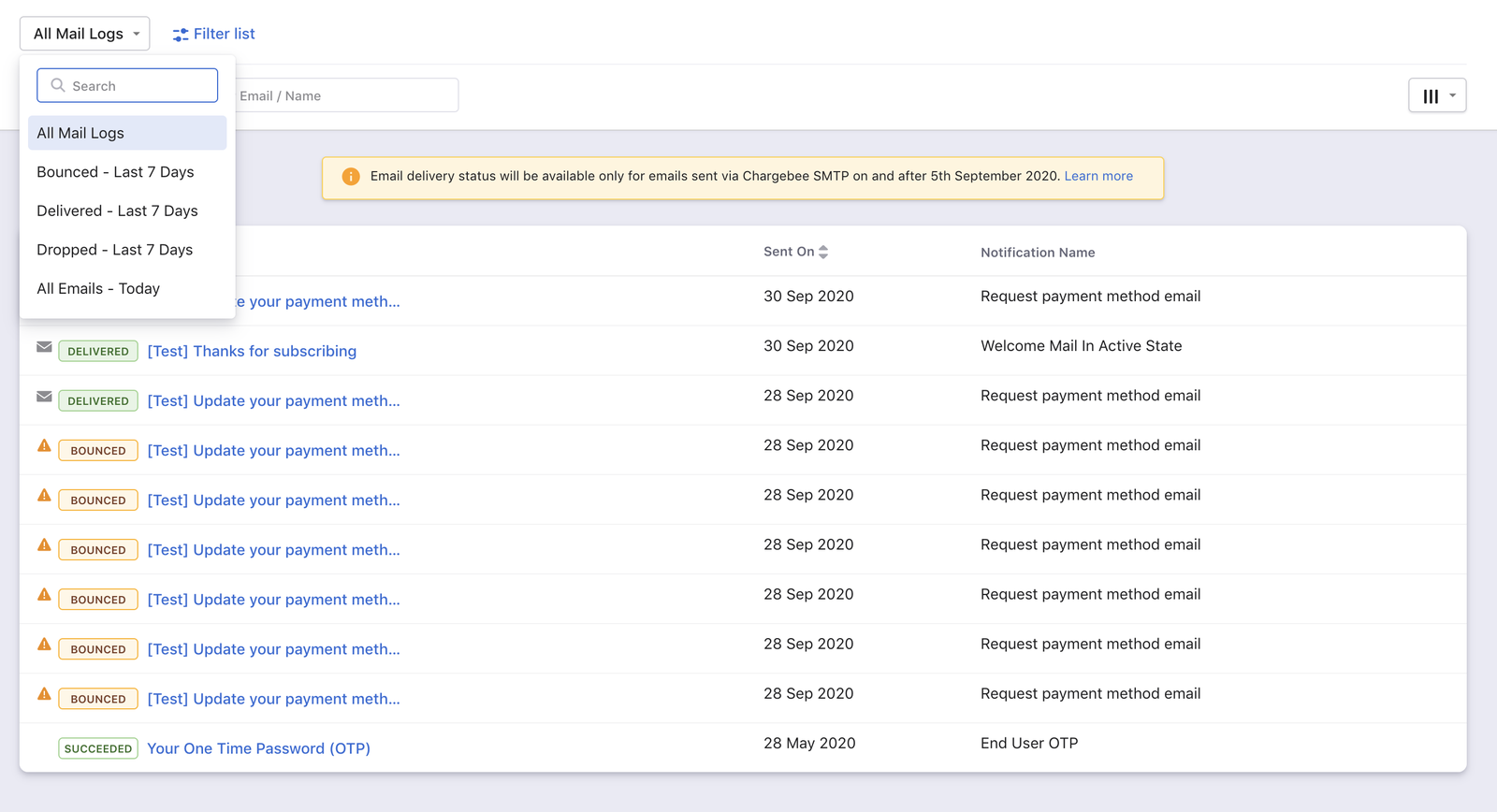Viewport: 1497px width, 812px height.
Task: Focus the Email / Name input field
Action: click(x=346, y=95)
